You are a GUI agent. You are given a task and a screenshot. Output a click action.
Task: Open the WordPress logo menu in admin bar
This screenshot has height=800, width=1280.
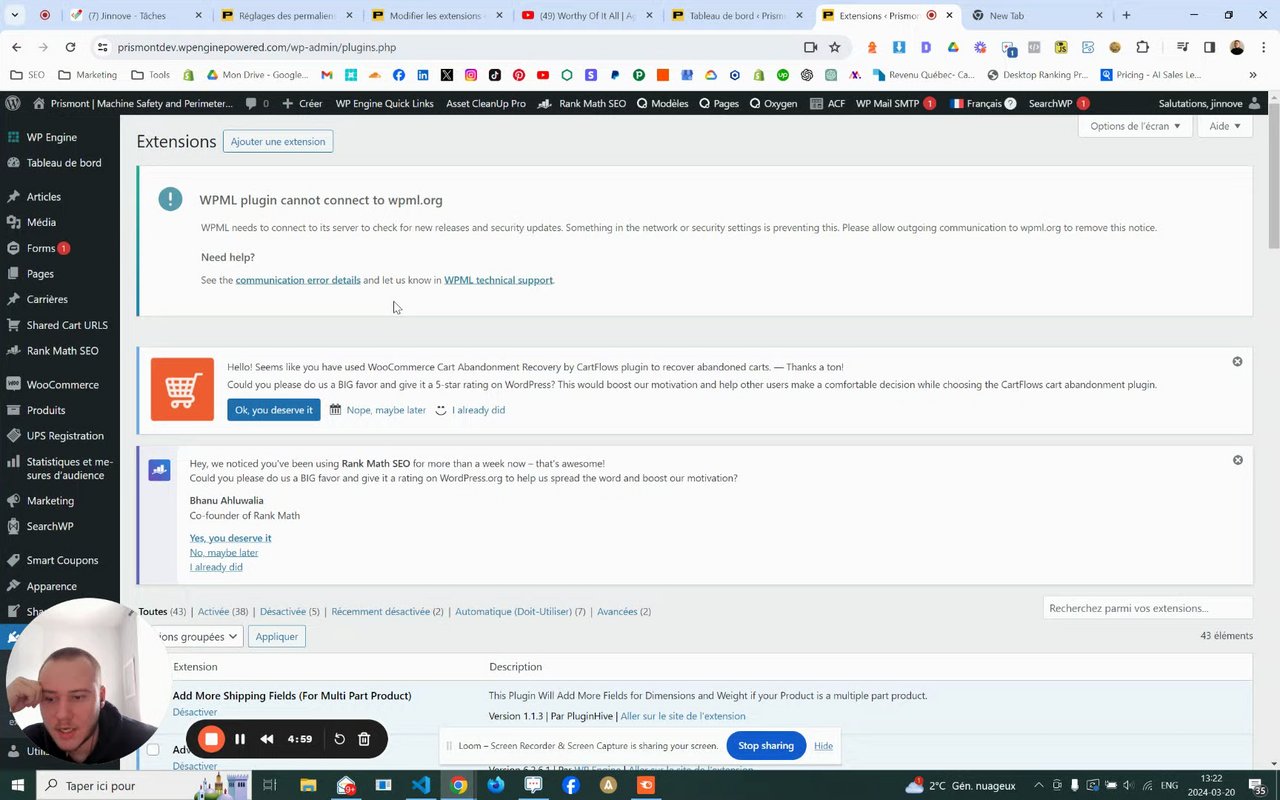13,103
